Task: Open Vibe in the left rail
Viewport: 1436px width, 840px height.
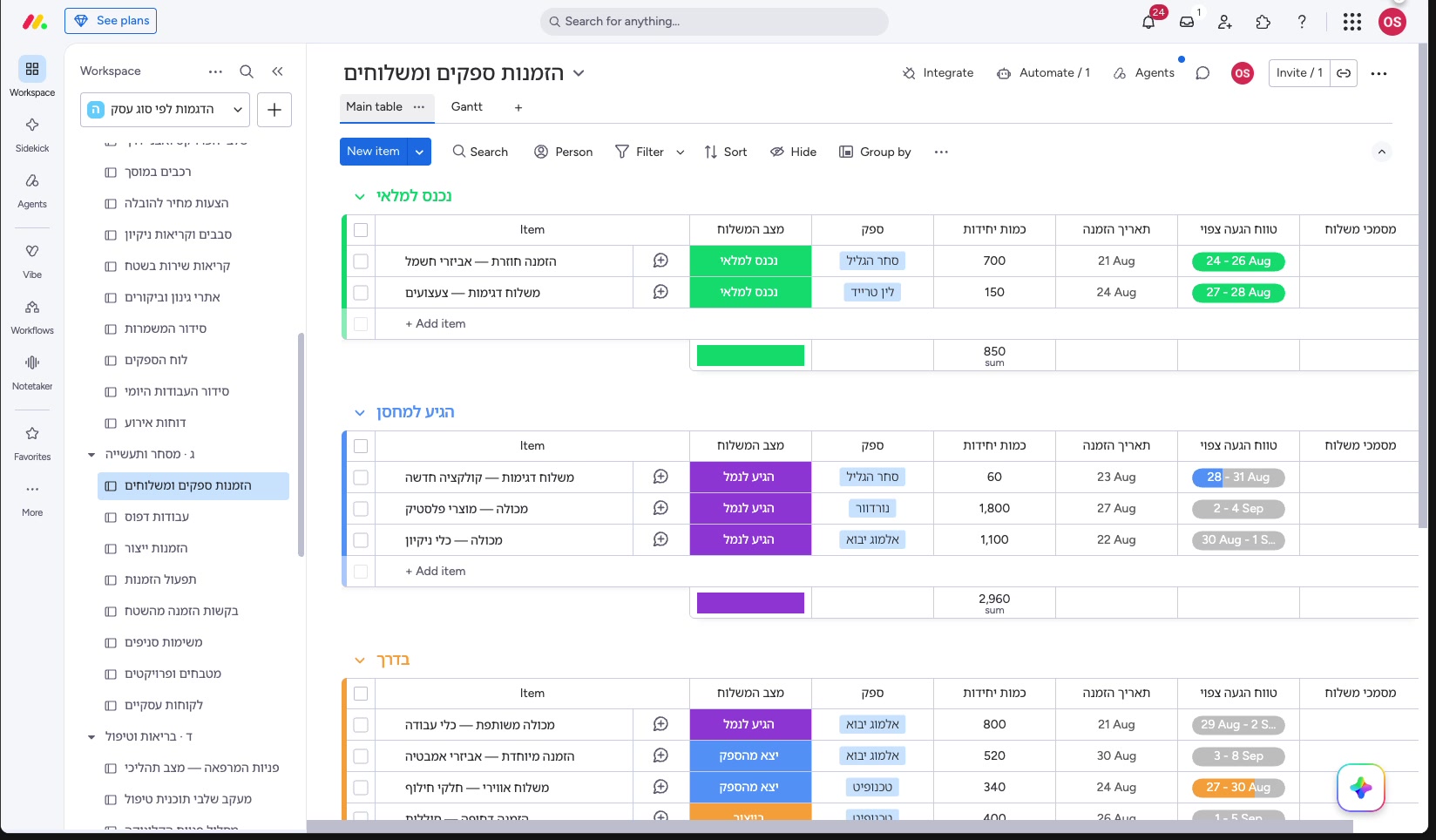Action: point(32,260)
